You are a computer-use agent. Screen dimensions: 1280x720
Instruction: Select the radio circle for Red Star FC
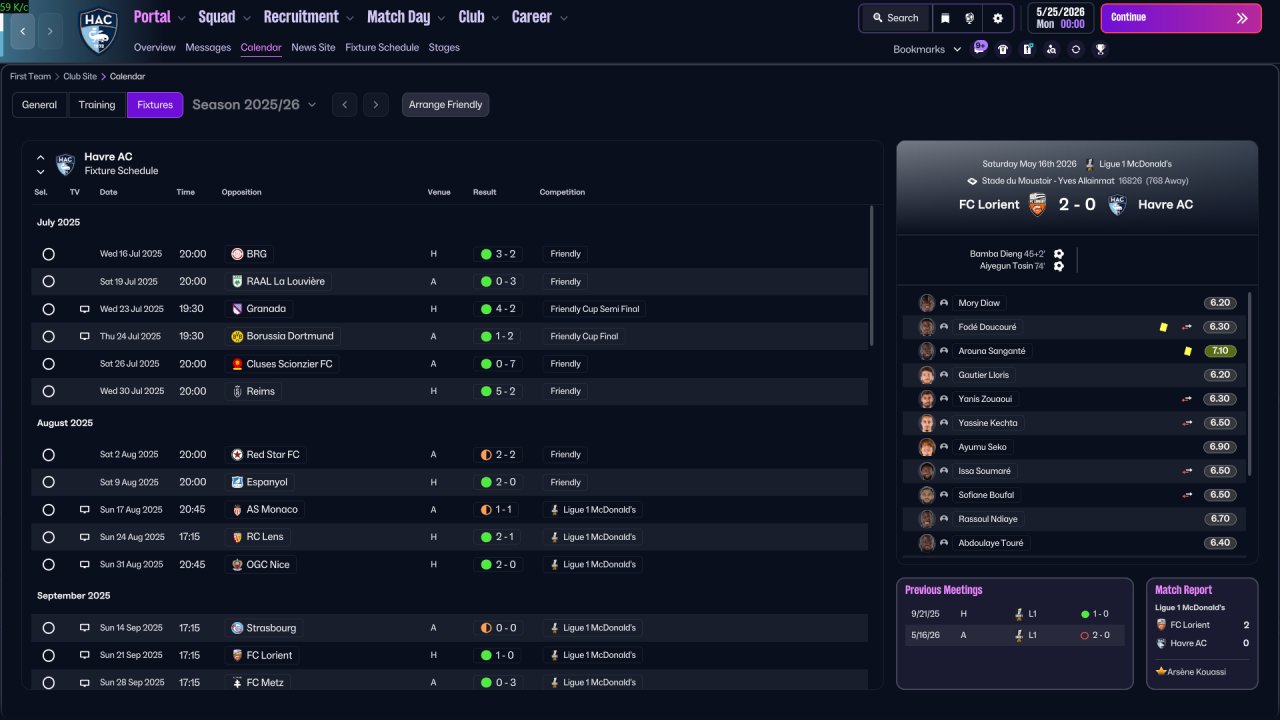point(48,455)
